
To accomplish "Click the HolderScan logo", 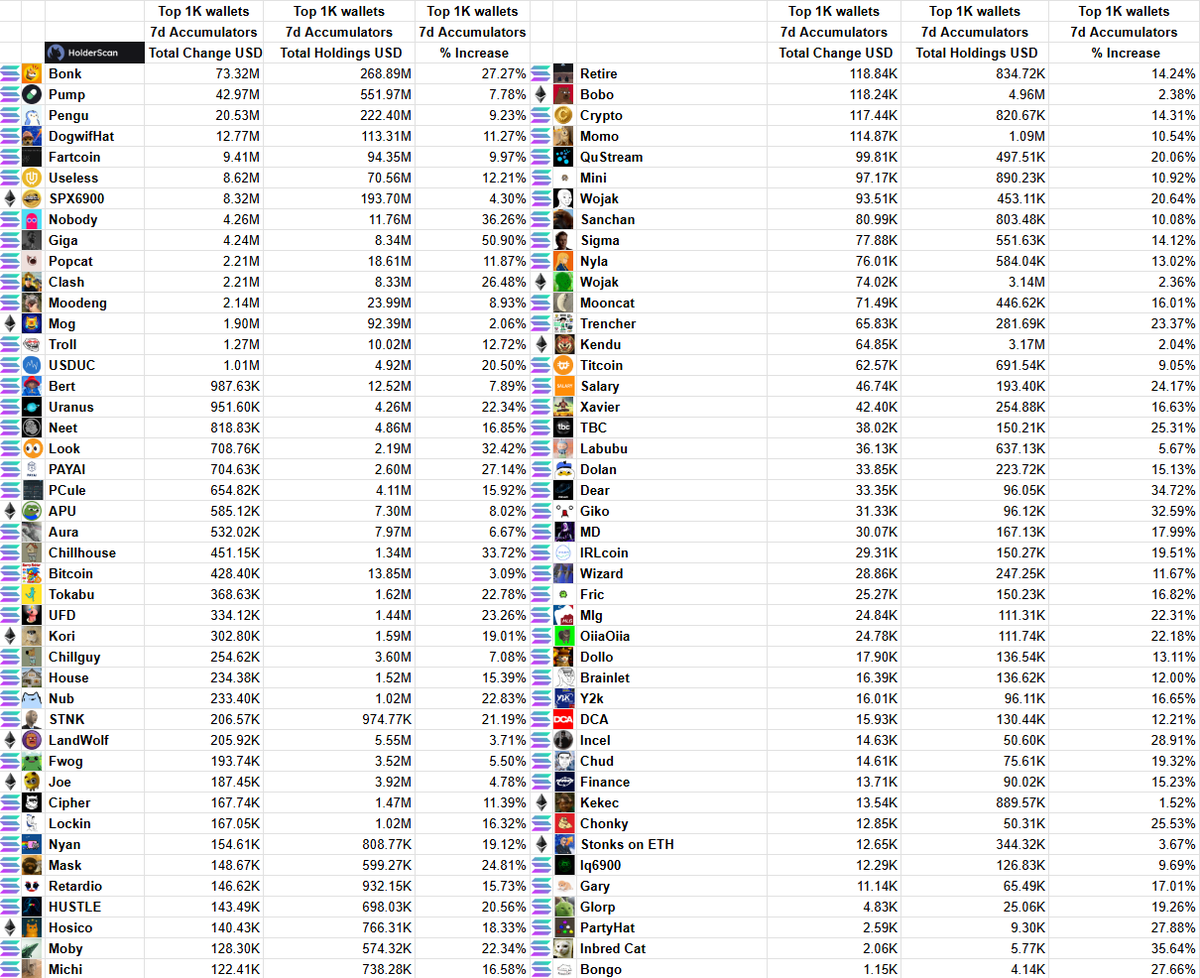I will click(x=95, y=52).
